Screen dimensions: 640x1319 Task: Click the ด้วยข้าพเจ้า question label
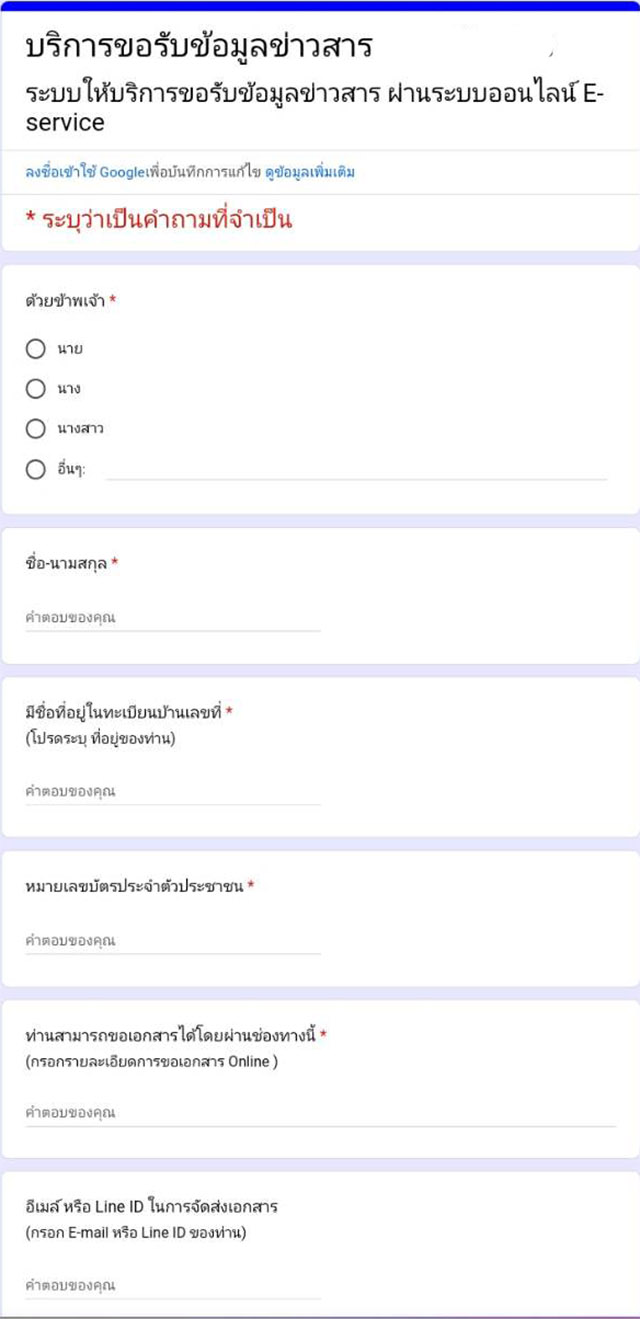pyautogui.click(x=65, y=300)
